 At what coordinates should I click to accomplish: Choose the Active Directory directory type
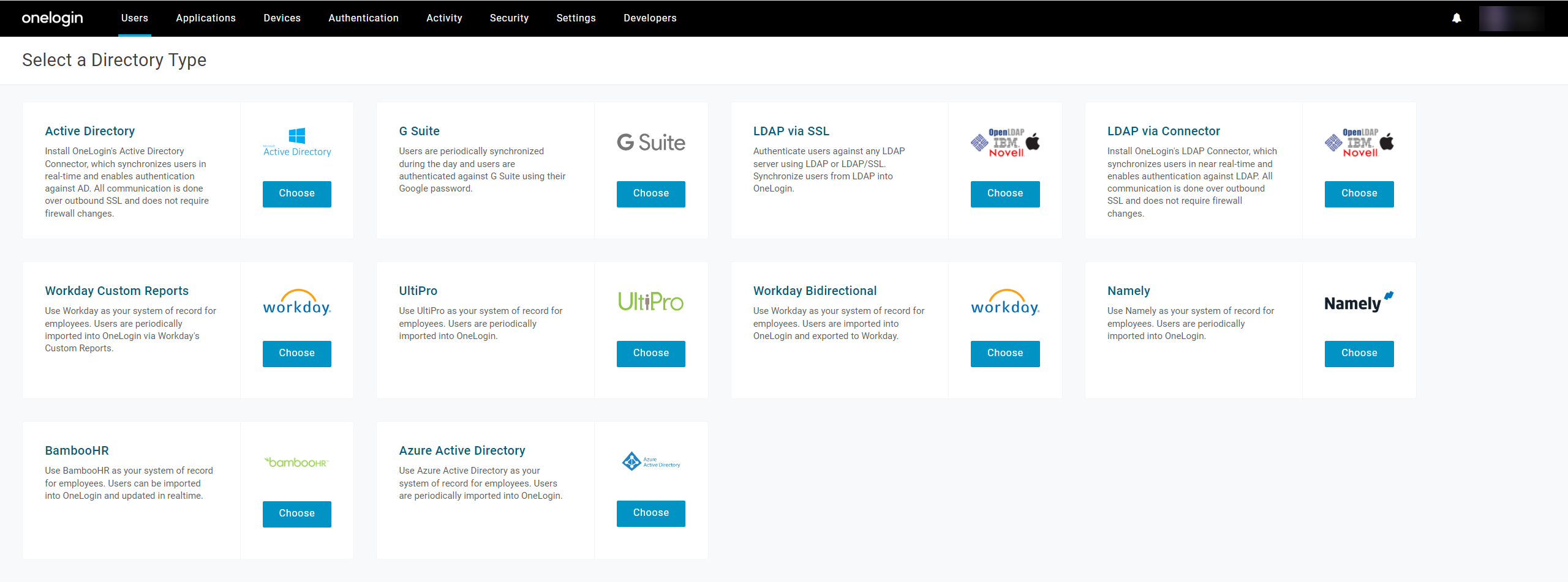297,194
